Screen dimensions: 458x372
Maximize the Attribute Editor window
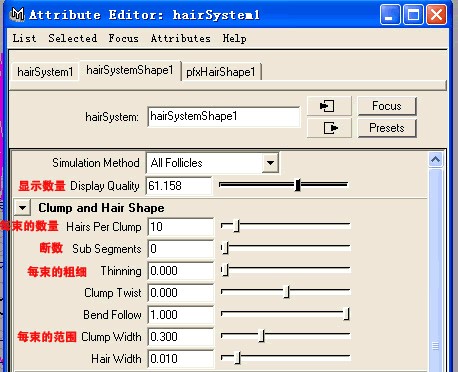(x=413, y=15)
